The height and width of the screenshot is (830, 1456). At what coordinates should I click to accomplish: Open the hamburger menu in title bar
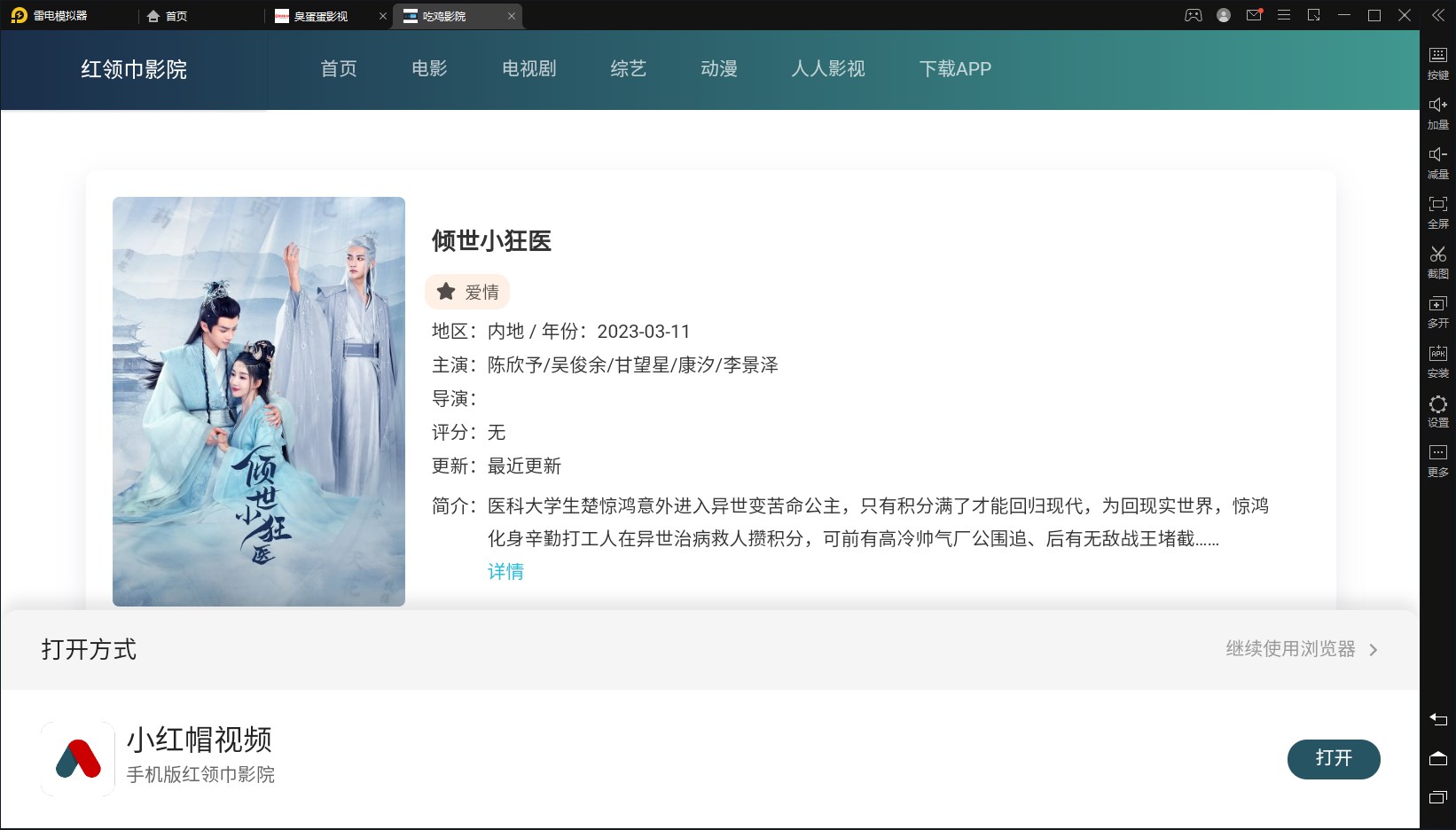tap(1284, 15)
